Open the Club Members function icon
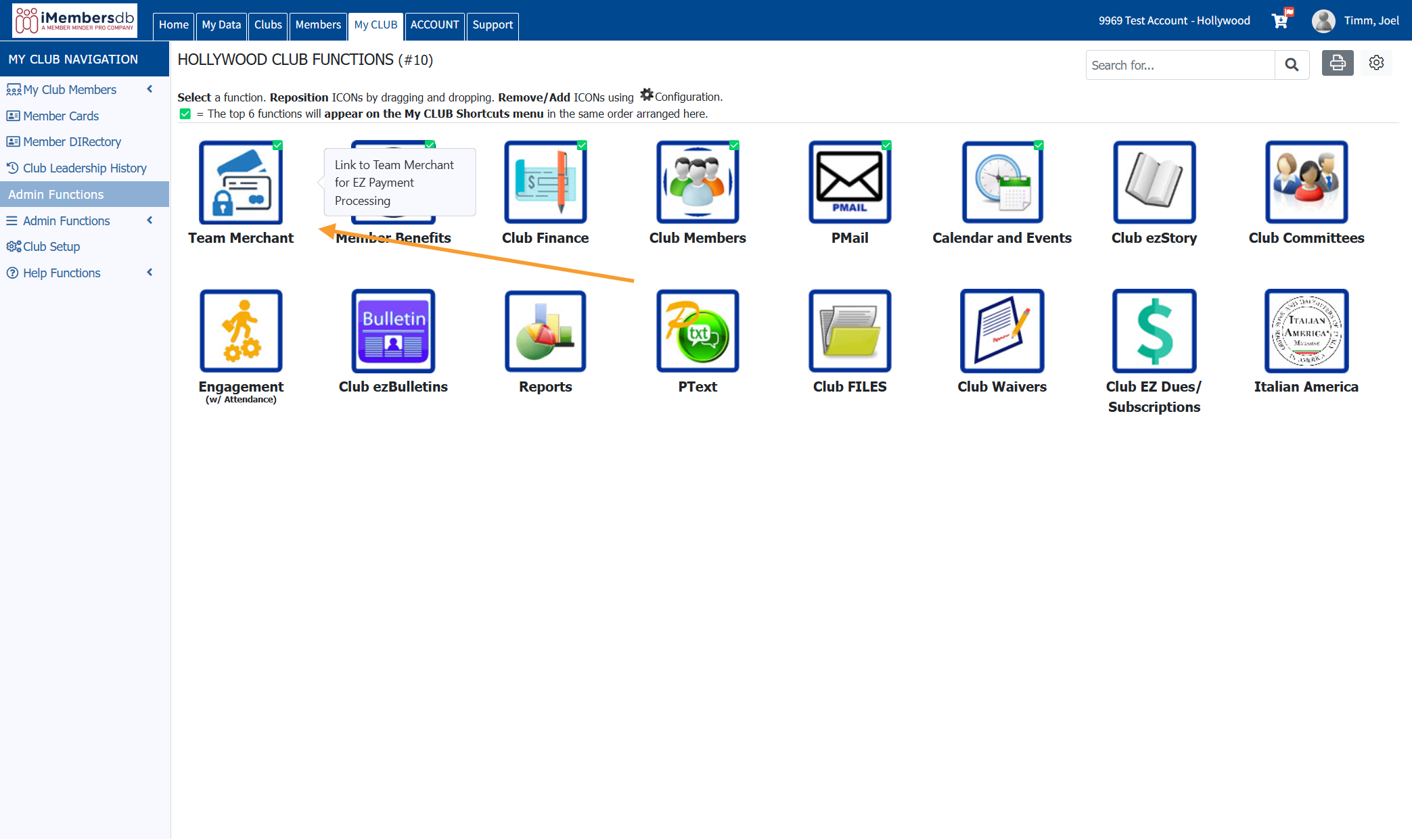 pos(698,183)
